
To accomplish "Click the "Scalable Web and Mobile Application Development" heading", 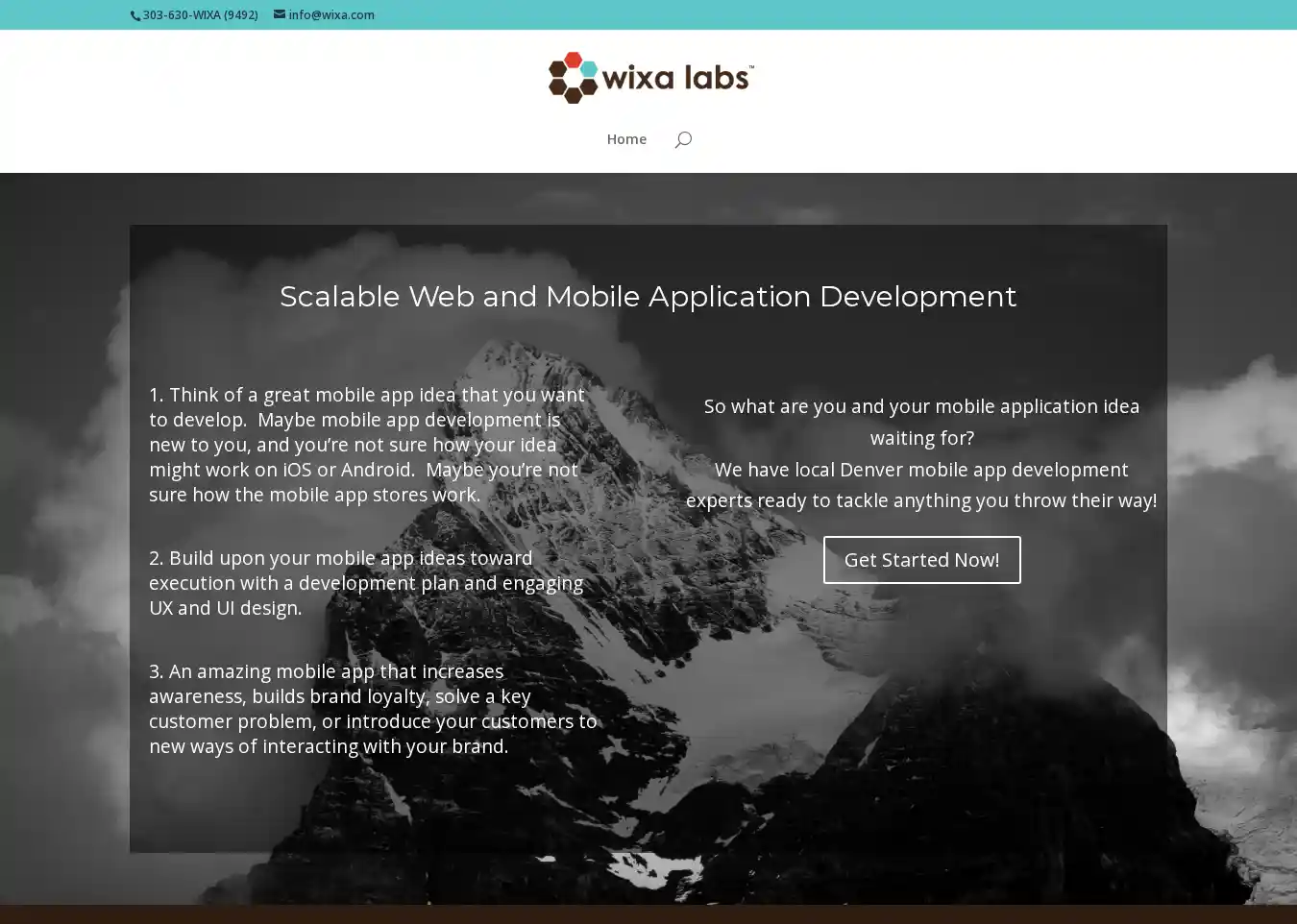I will [648, 297].
